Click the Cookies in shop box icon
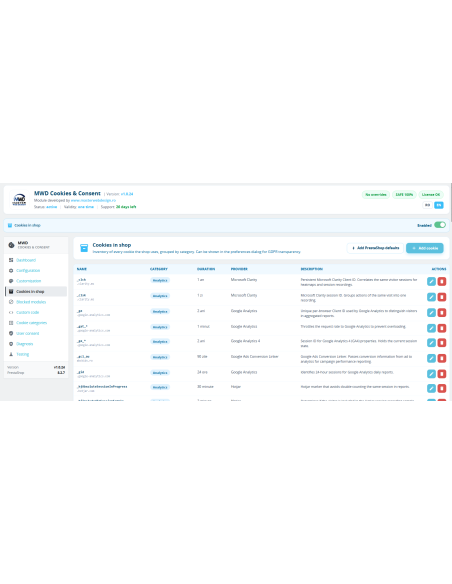The image size is (452, 584). tap(84, 248)
